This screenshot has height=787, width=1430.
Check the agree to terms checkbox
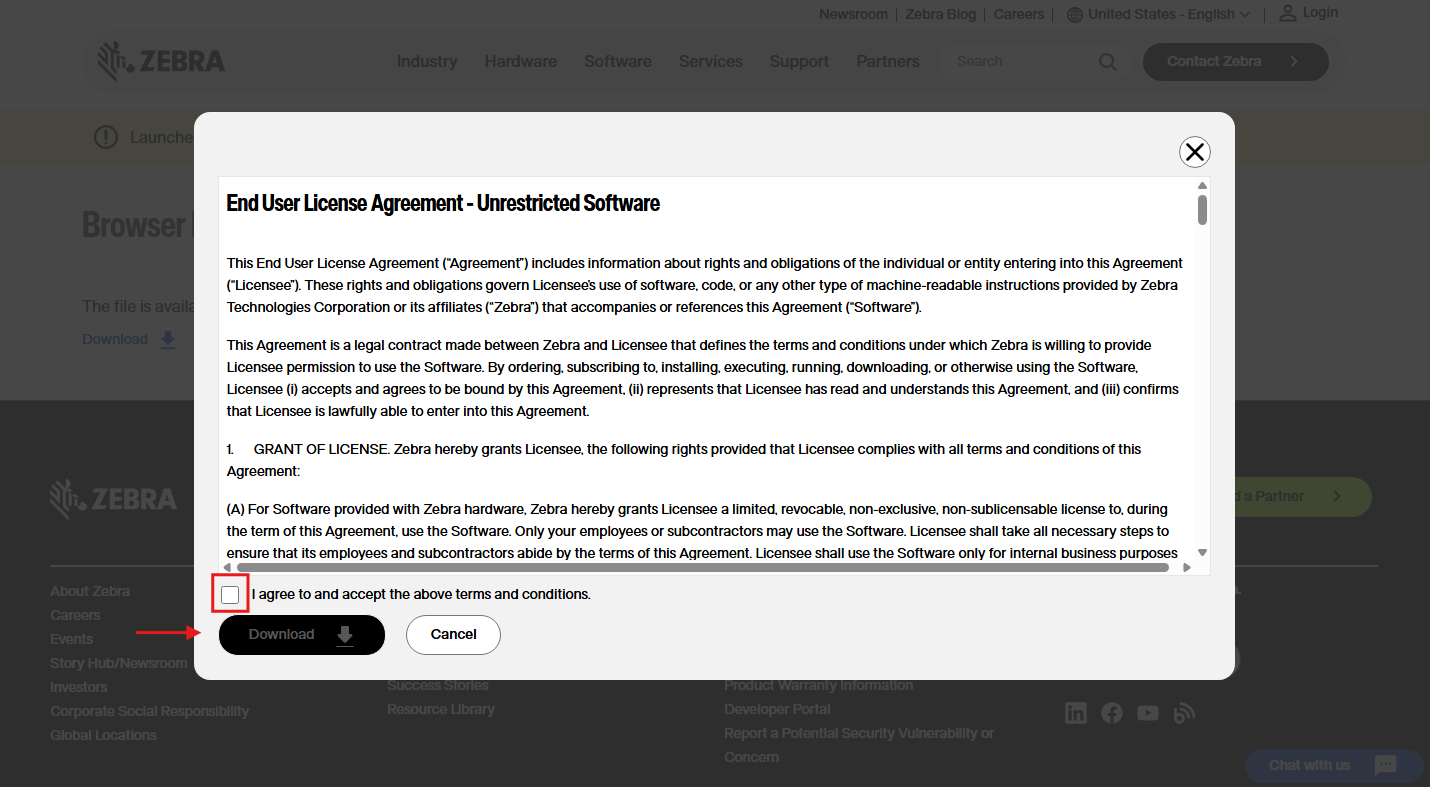tap(231, 595)
